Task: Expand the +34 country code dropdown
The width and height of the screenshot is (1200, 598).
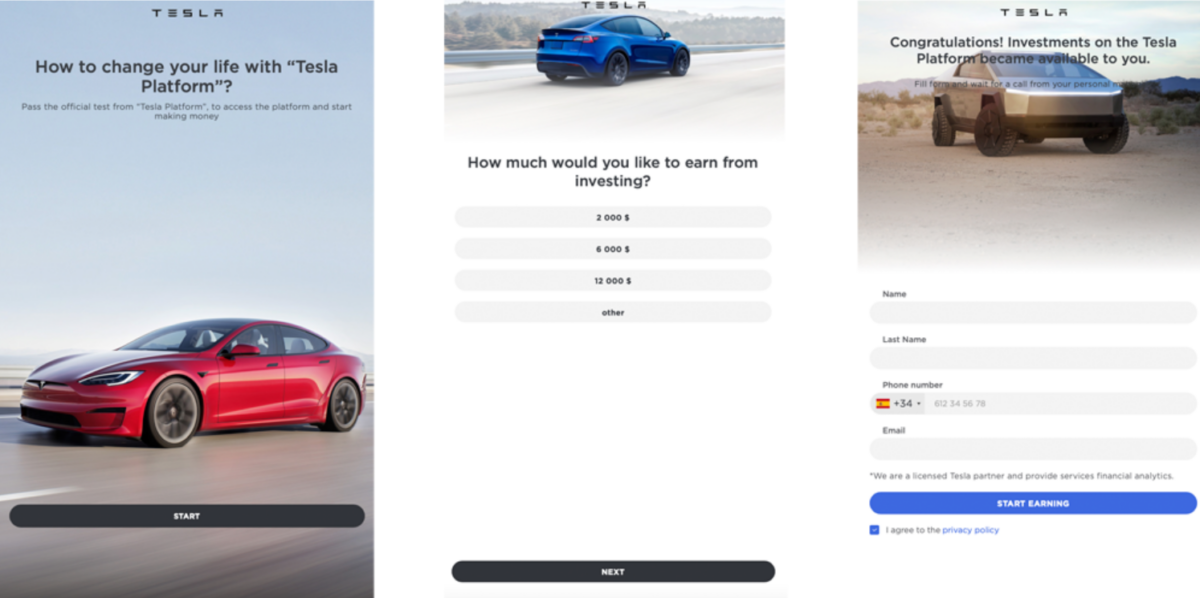Action: tap(907, 404)
